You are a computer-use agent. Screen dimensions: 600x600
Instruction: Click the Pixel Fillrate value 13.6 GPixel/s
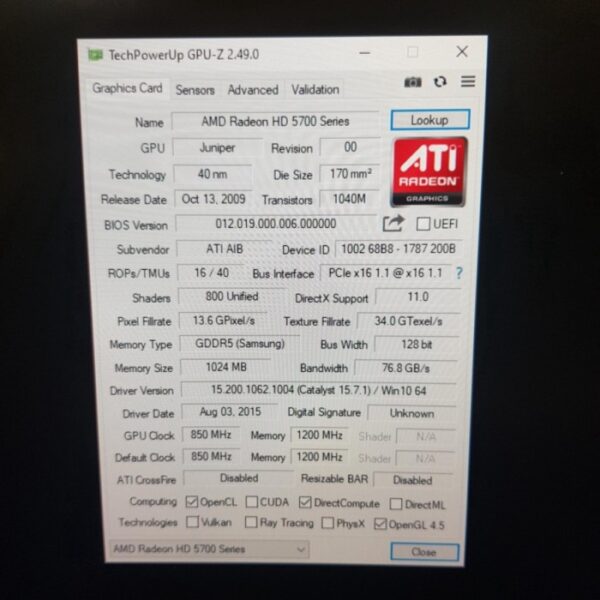224,321
